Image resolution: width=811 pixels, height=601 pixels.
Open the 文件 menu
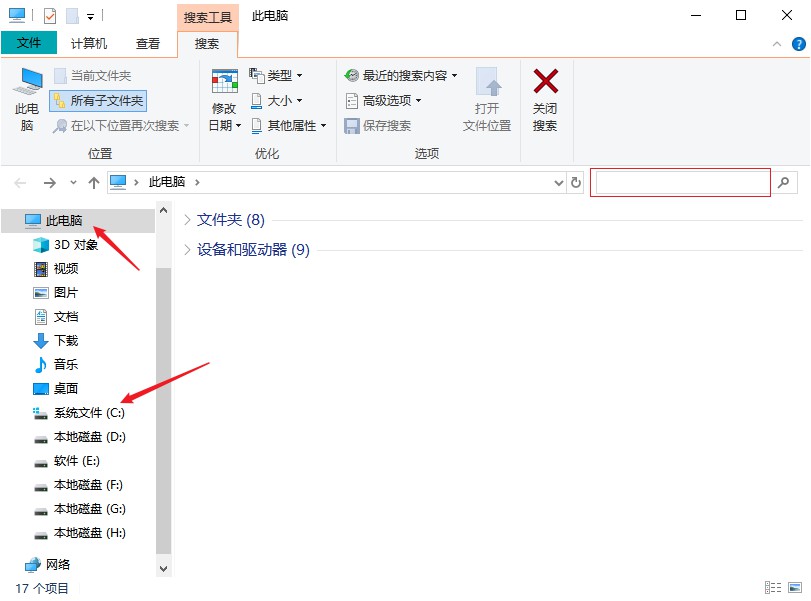(29, 43)
